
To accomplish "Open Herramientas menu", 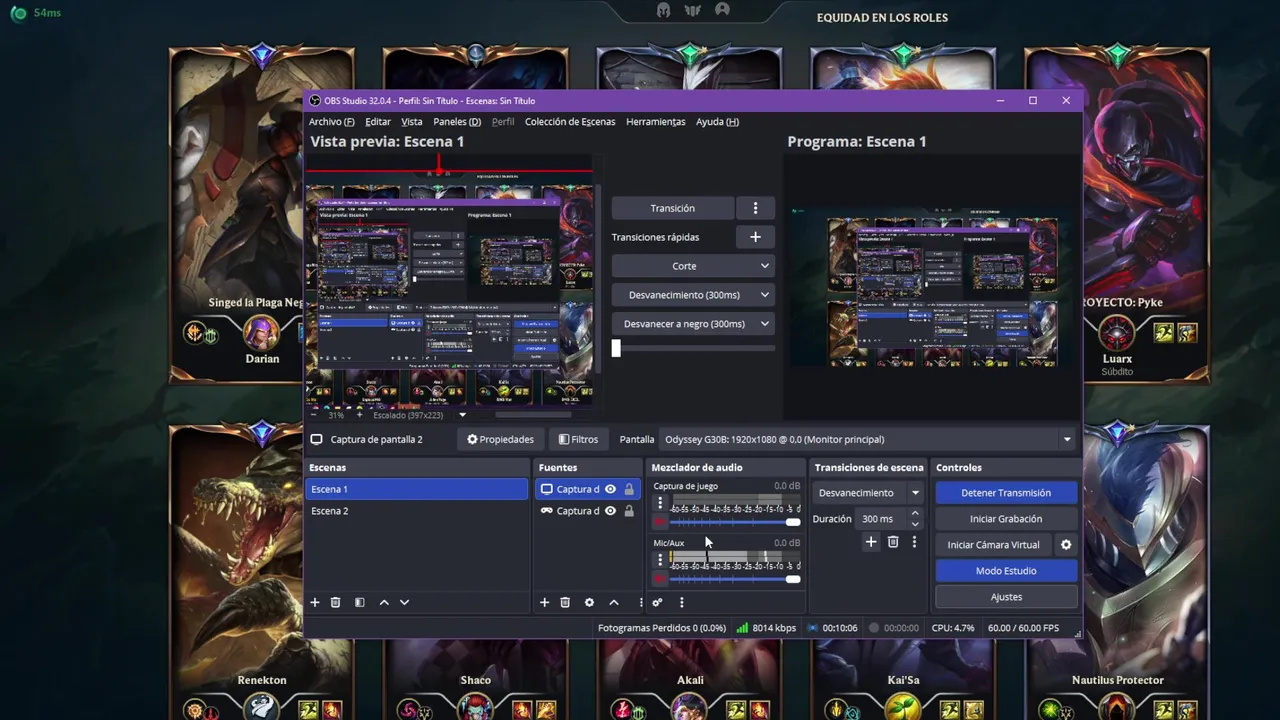I will point(656,122).
